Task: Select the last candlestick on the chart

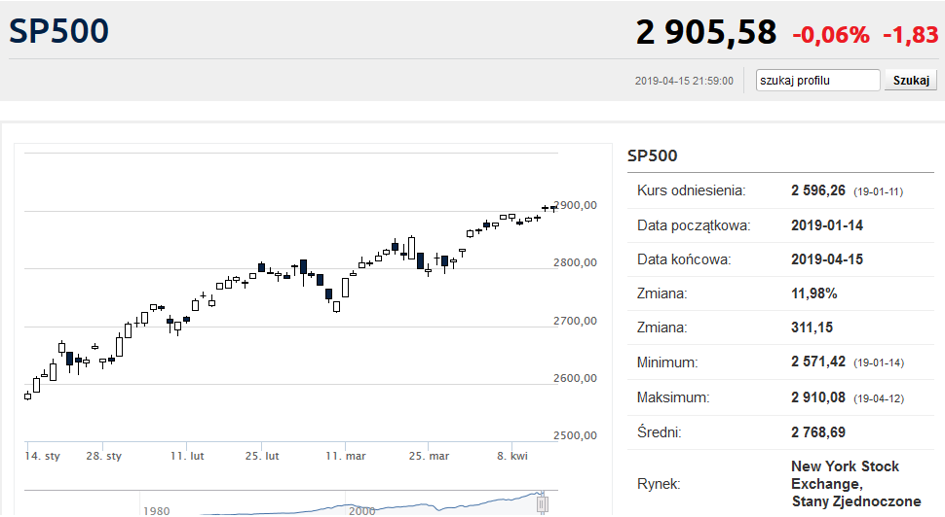Action: coord(553,207)
